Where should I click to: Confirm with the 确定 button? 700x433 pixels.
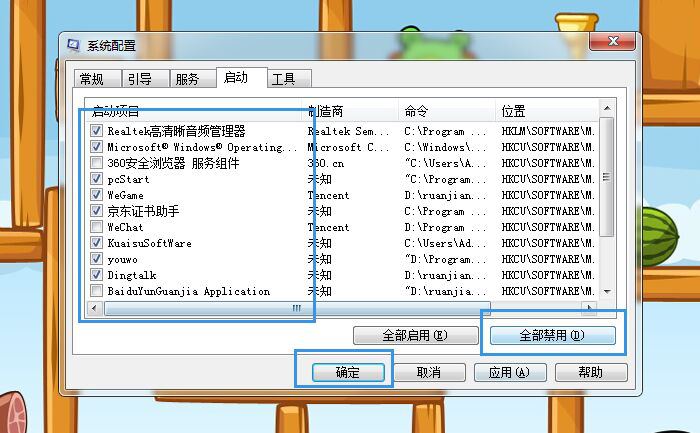347,372
